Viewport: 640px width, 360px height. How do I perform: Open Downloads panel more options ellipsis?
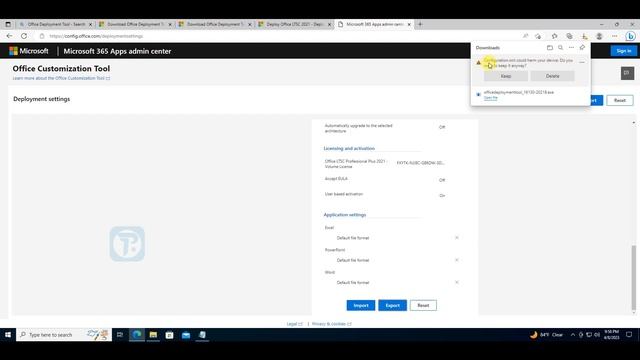pyautogui.click(x=571, y=48)
